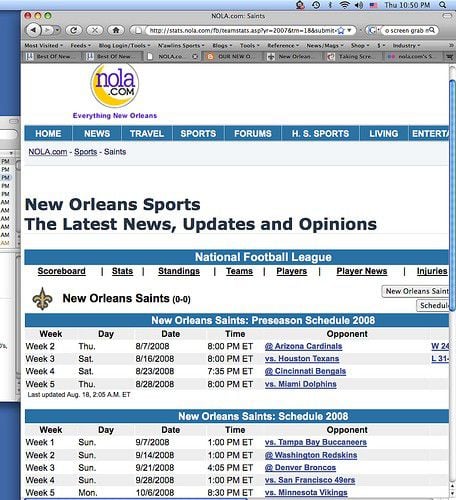Click the URL address field
The width and height of the screenshot is (456, 500).
(242, 31)
